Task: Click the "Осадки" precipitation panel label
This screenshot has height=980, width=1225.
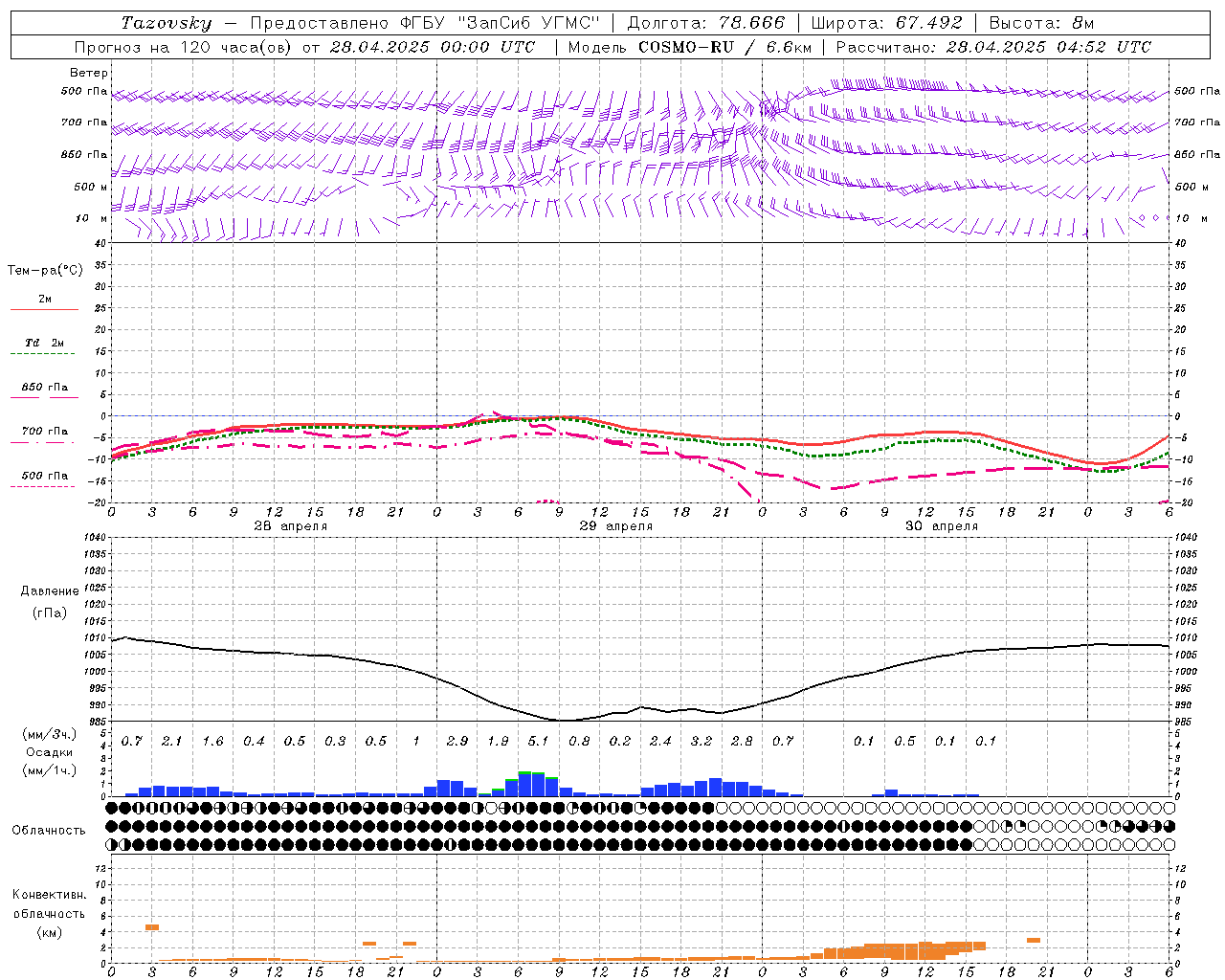Action: [49, 752]
